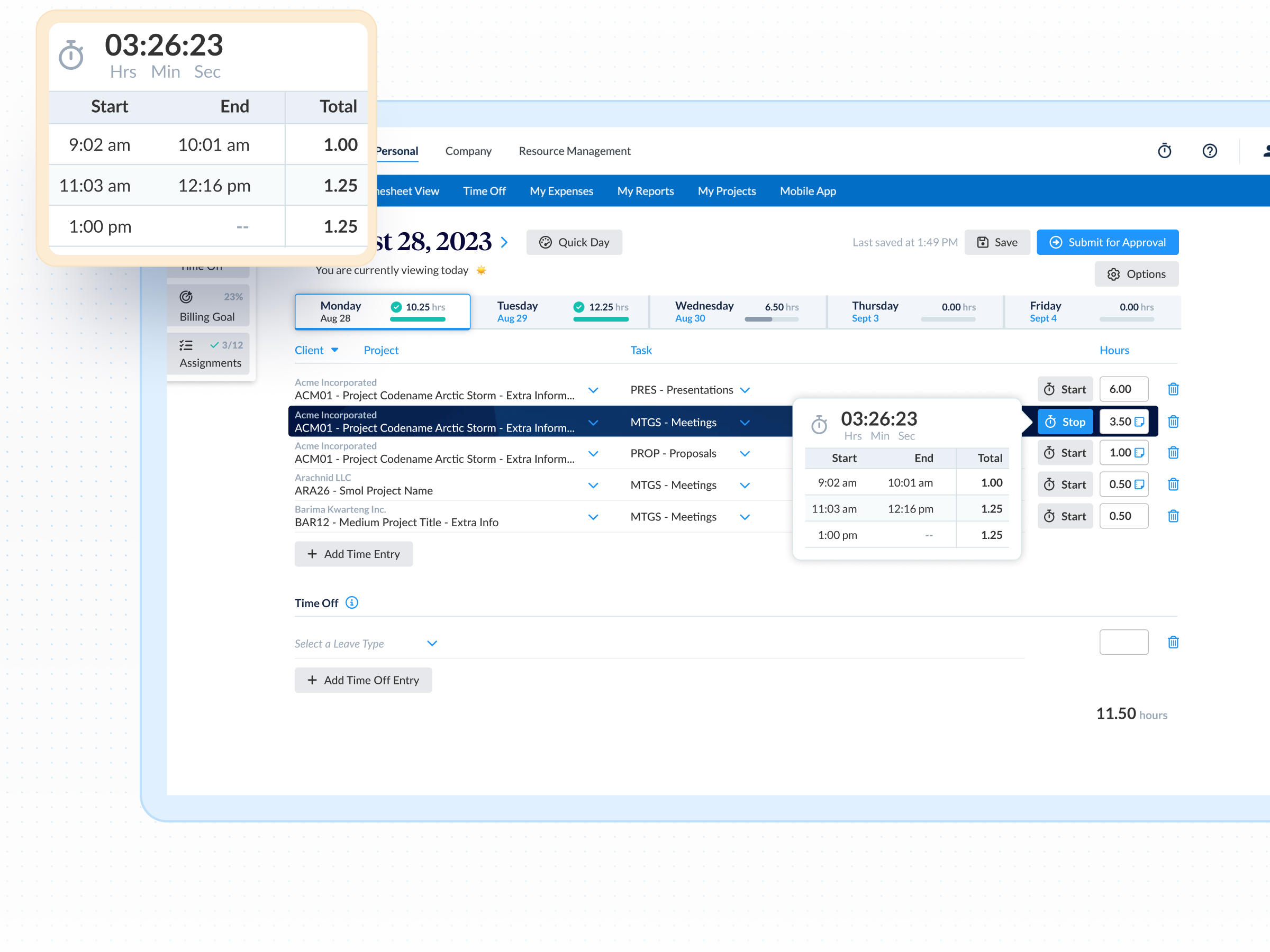Select Wednesday Aug 30 day progress tab

tap(737, 312)
